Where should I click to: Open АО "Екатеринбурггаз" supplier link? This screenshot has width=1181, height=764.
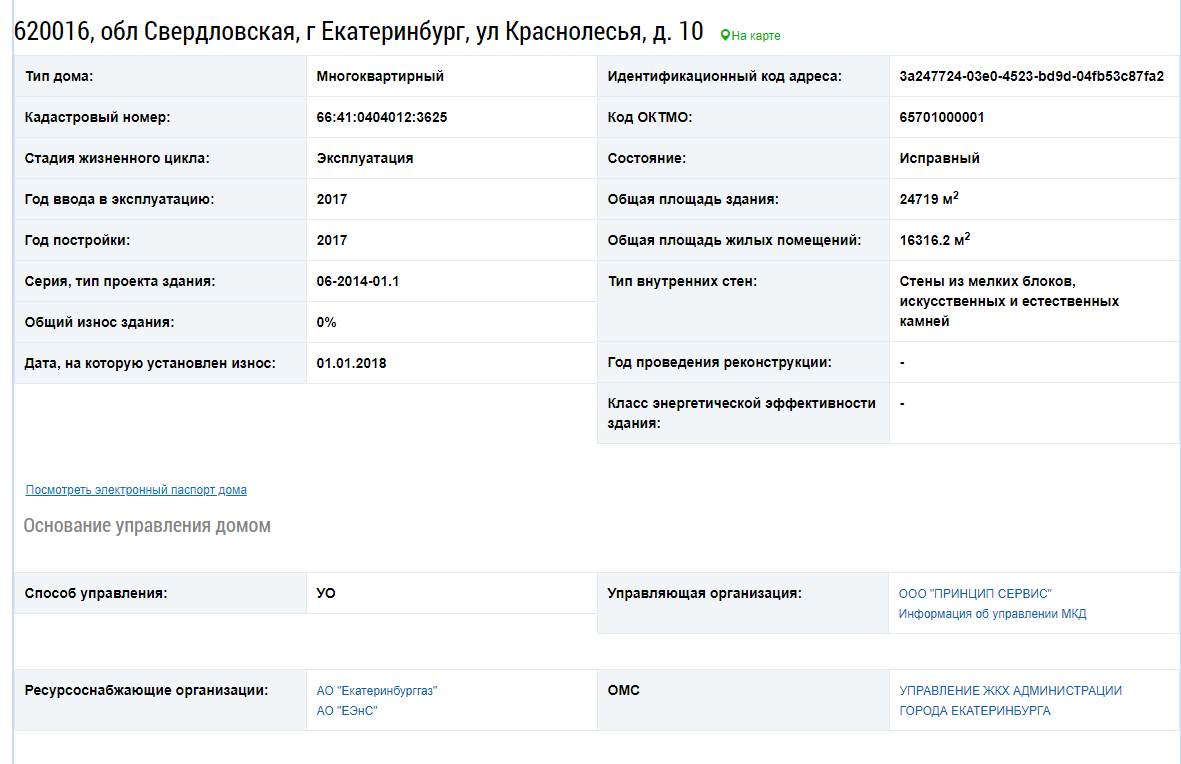tap(378, 689)
